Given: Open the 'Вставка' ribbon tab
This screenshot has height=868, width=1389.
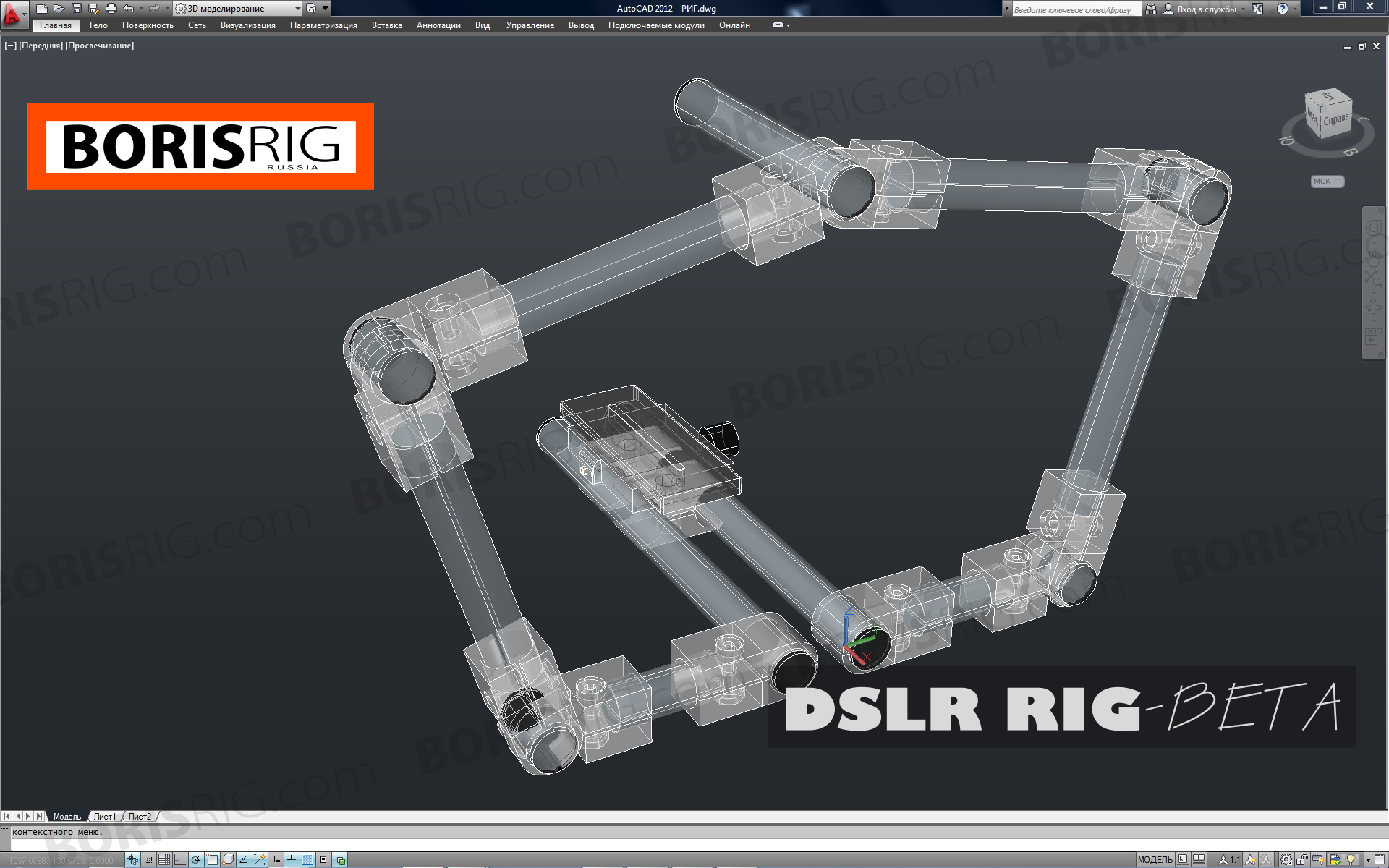Looking at the screenshot, I should tap(387, 25).
